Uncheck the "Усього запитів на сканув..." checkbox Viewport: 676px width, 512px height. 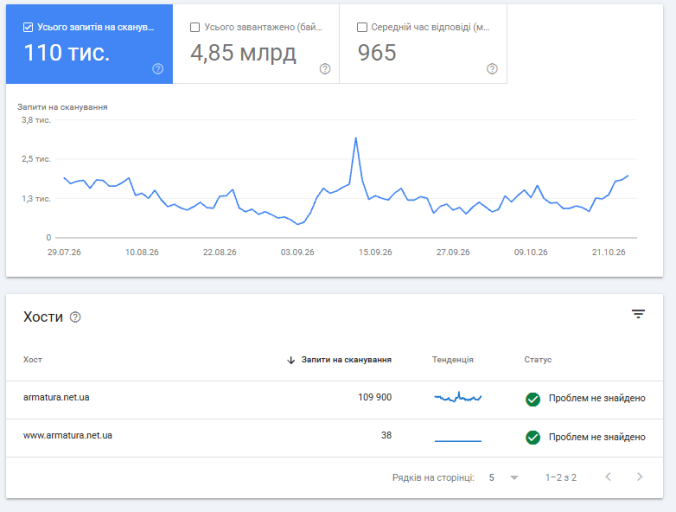click(28, 27)
